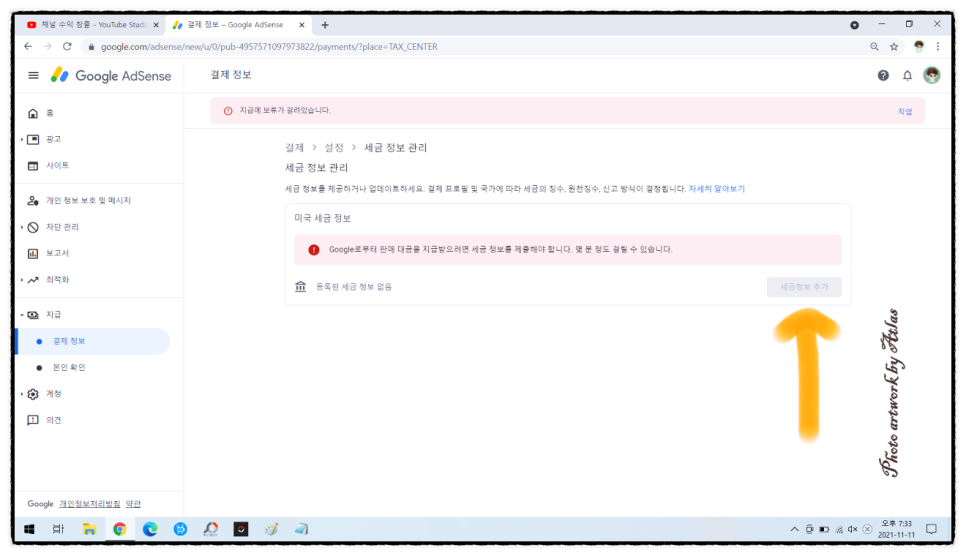
Task: Open the Windows notification center
Action: pyautogui.click(x=932, y=529)
